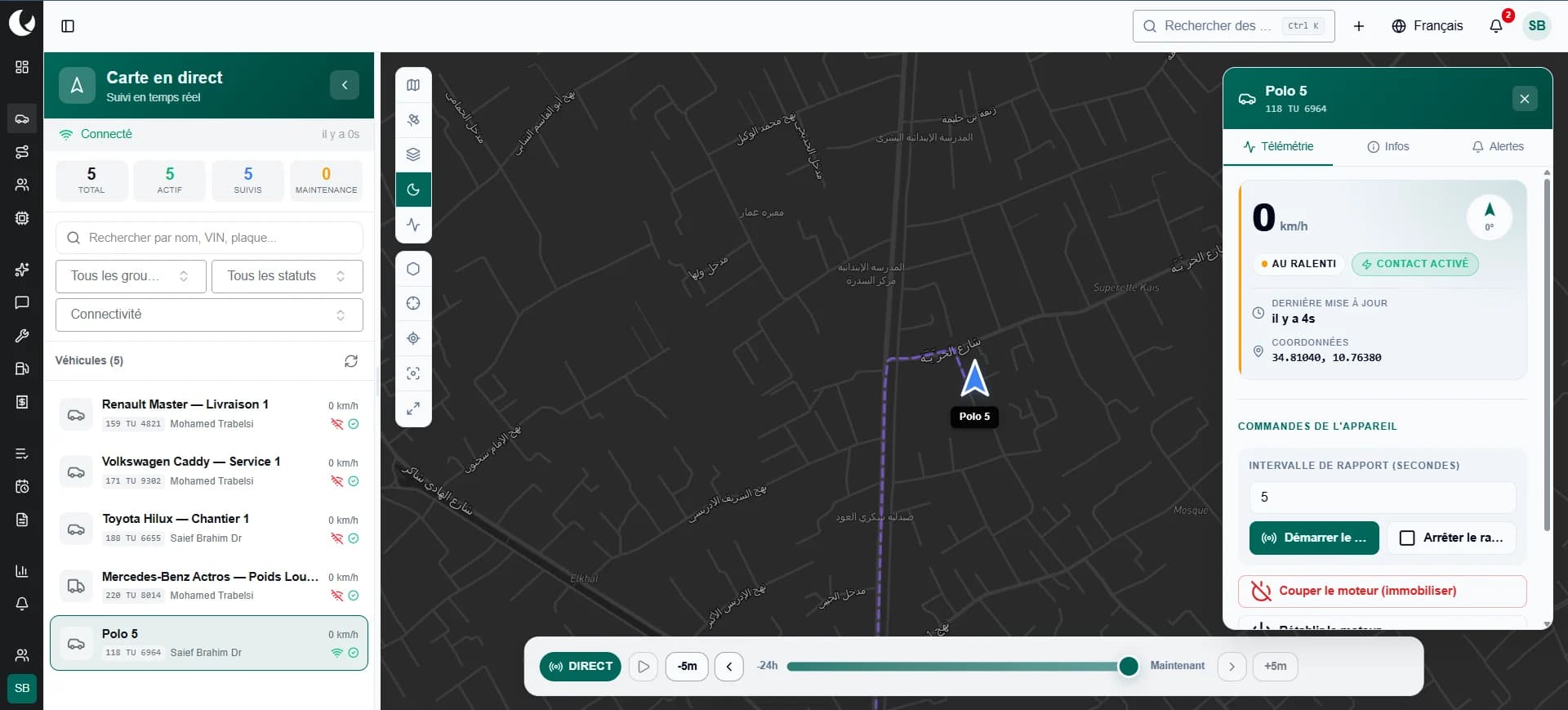1568x710 pixels.
Task: Open the chat message icon in the sidebar
Action: click(x=22, y=303)
